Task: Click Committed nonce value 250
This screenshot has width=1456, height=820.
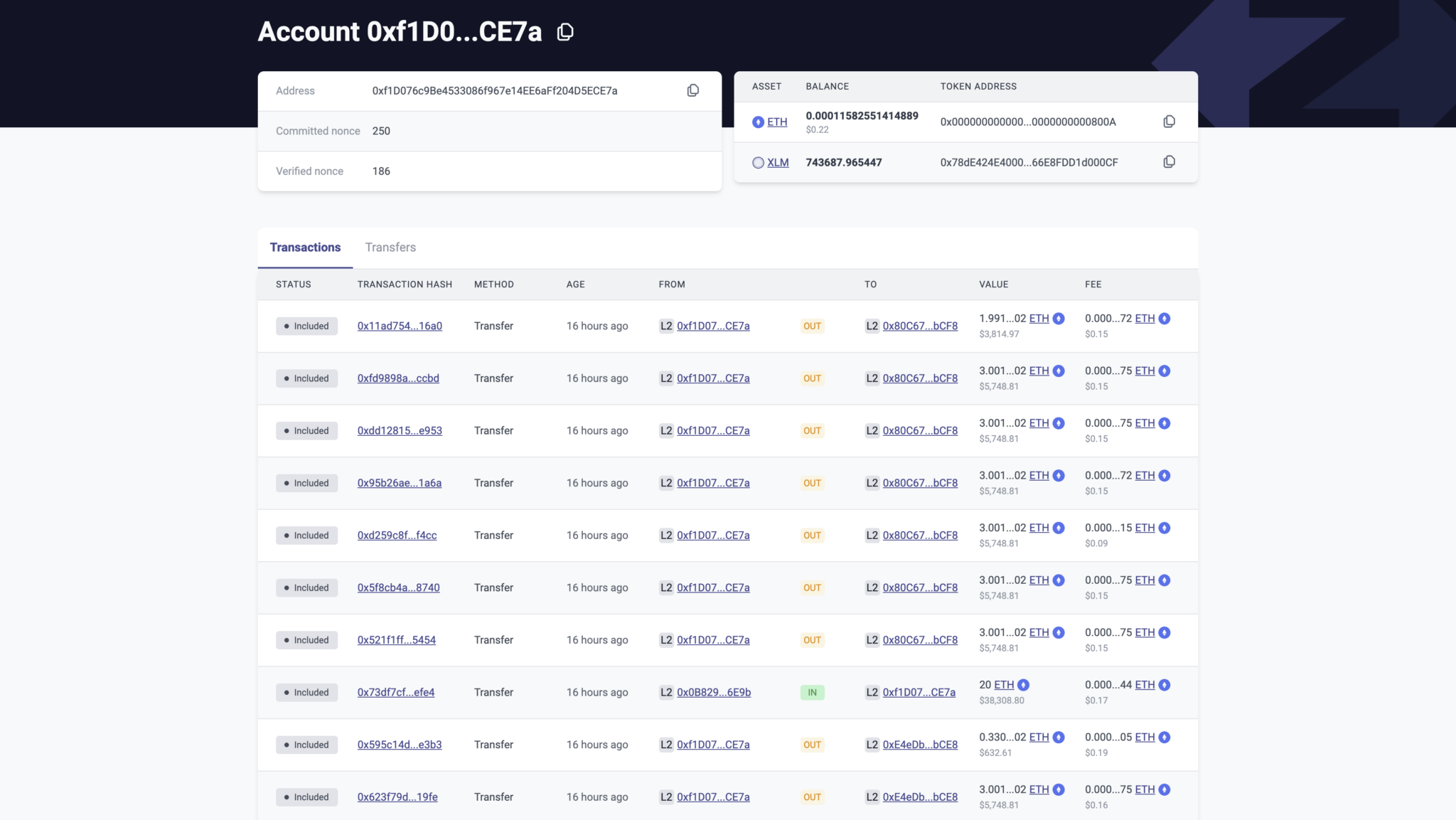Action: click(x=381, y=131)
